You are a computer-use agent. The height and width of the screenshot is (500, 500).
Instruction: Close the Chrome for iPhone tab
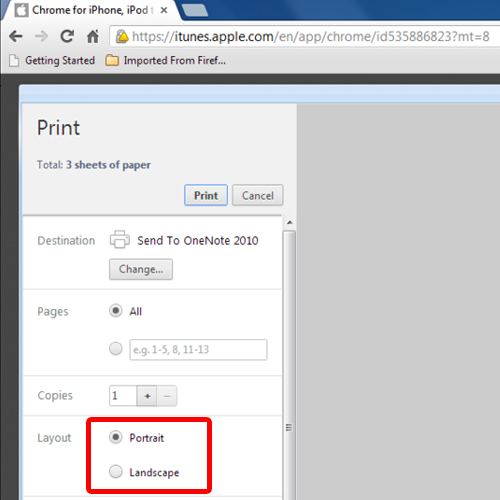point(164,10)
